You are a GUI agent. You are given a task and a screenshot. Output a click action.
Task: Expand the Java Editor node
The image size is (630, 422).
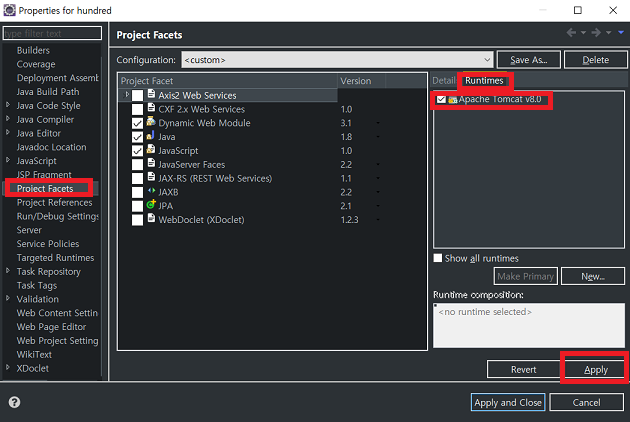pos(8,132)
